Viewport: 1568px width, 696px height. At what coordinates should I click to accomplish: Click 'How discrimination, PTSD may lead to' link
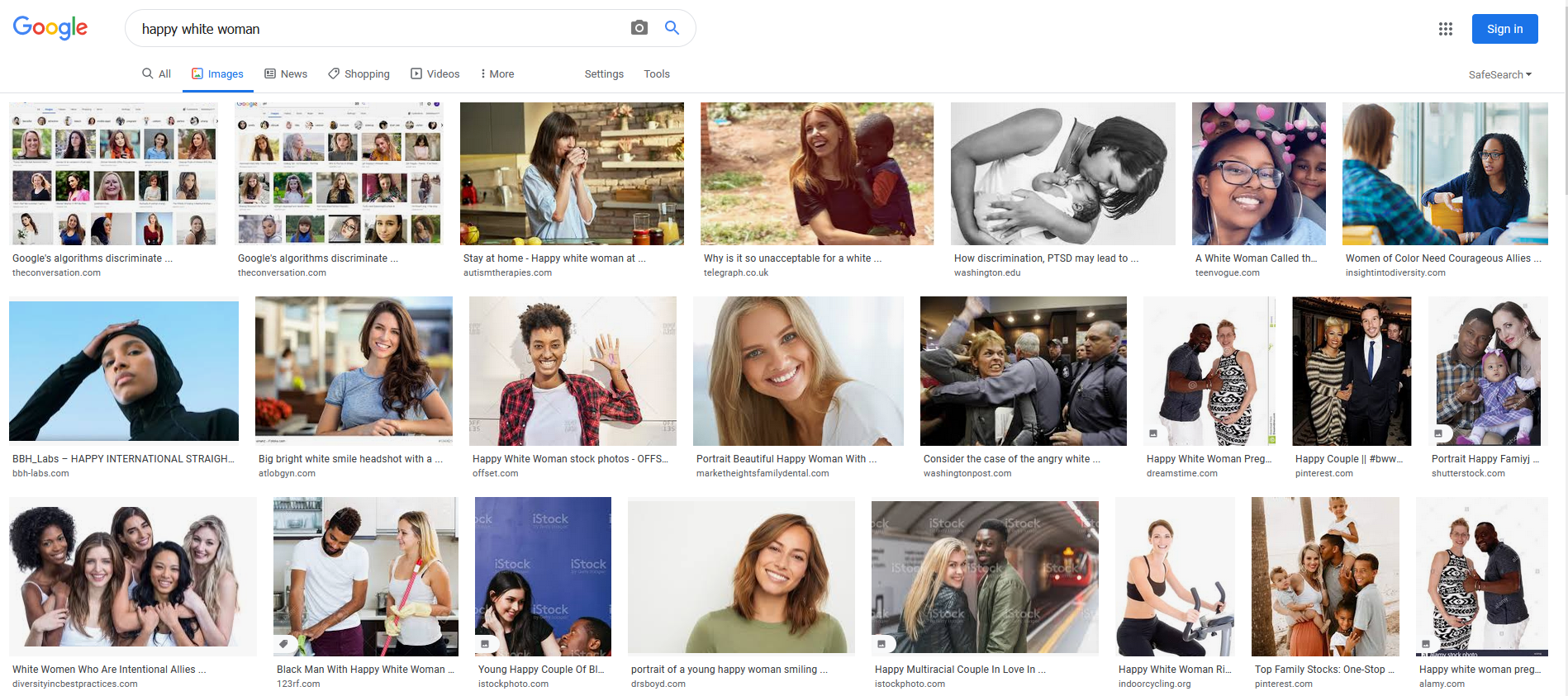click(x=1046, y=258)
